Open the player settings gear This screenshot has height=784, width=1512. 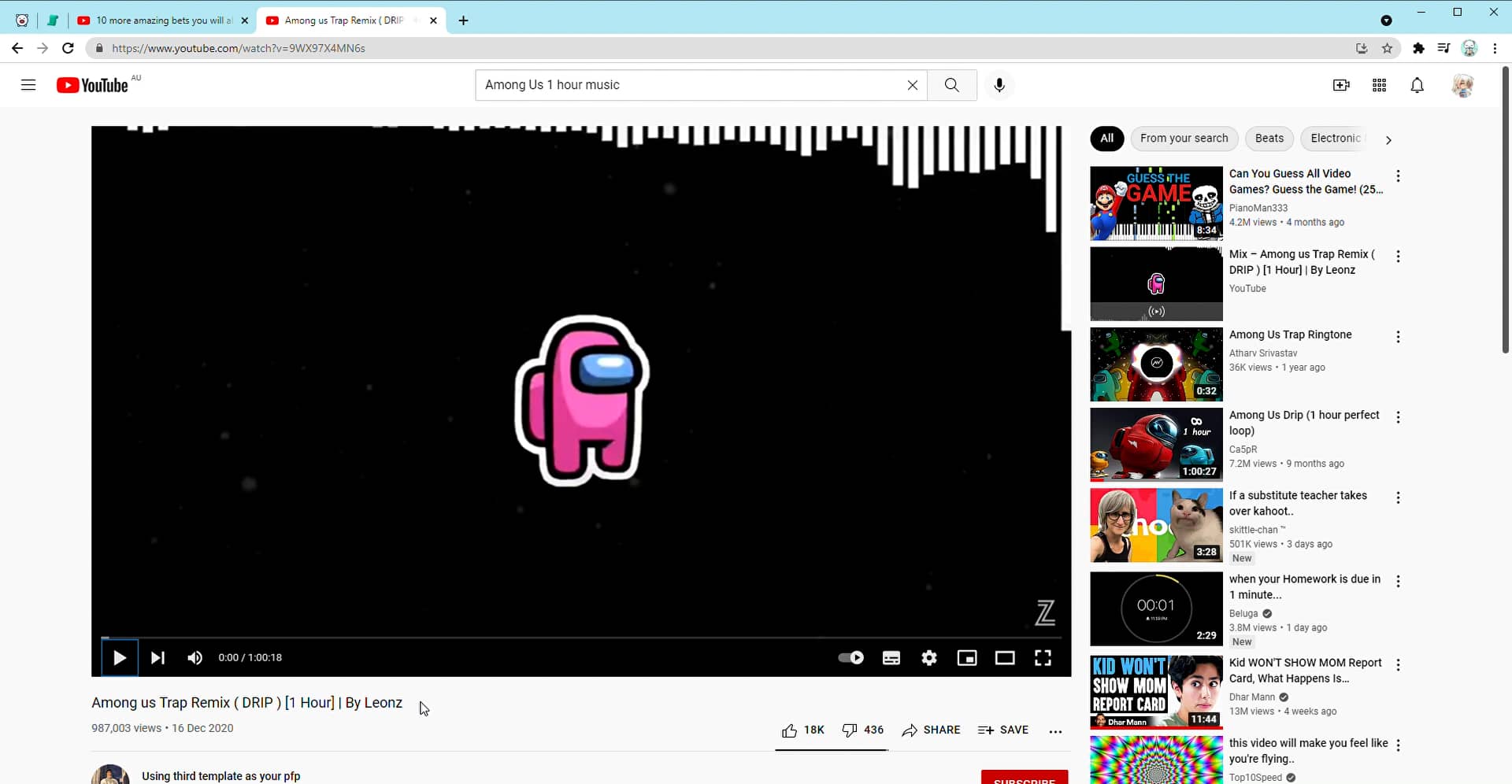click(929, 657)
